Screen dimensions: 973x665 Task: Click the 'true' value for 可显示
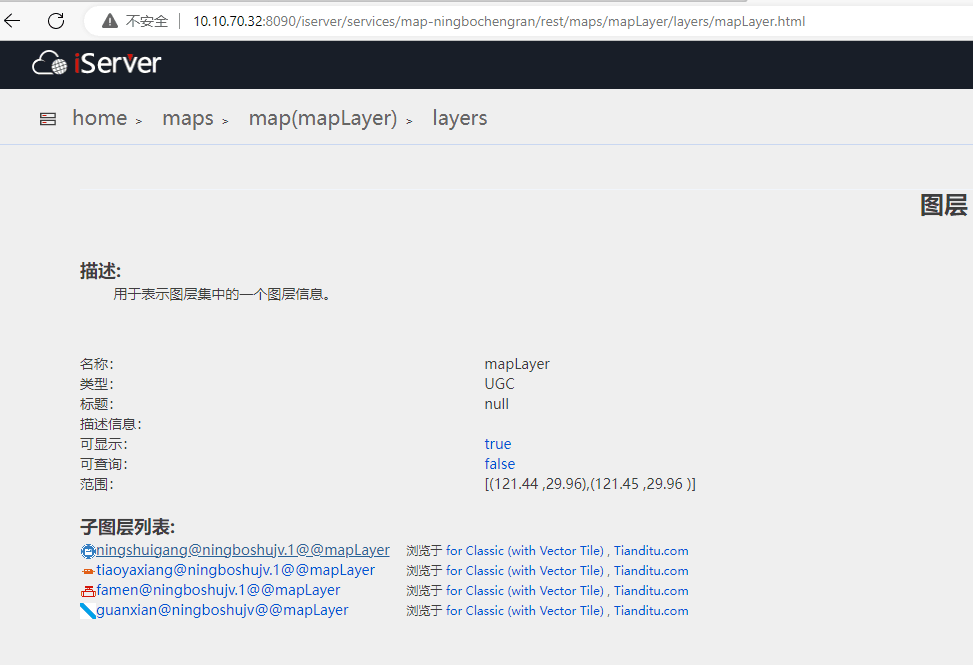(498, 444)
